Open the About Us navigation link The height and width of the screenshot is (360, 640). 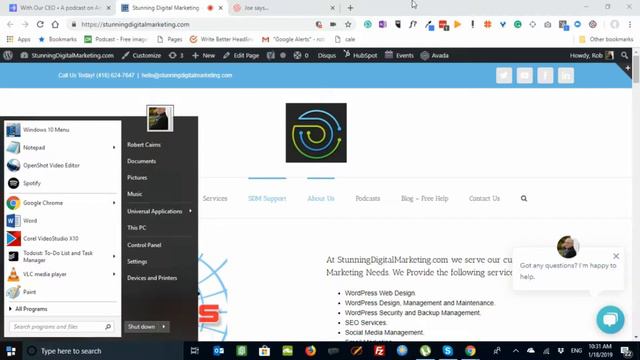[x=321, y=198]
